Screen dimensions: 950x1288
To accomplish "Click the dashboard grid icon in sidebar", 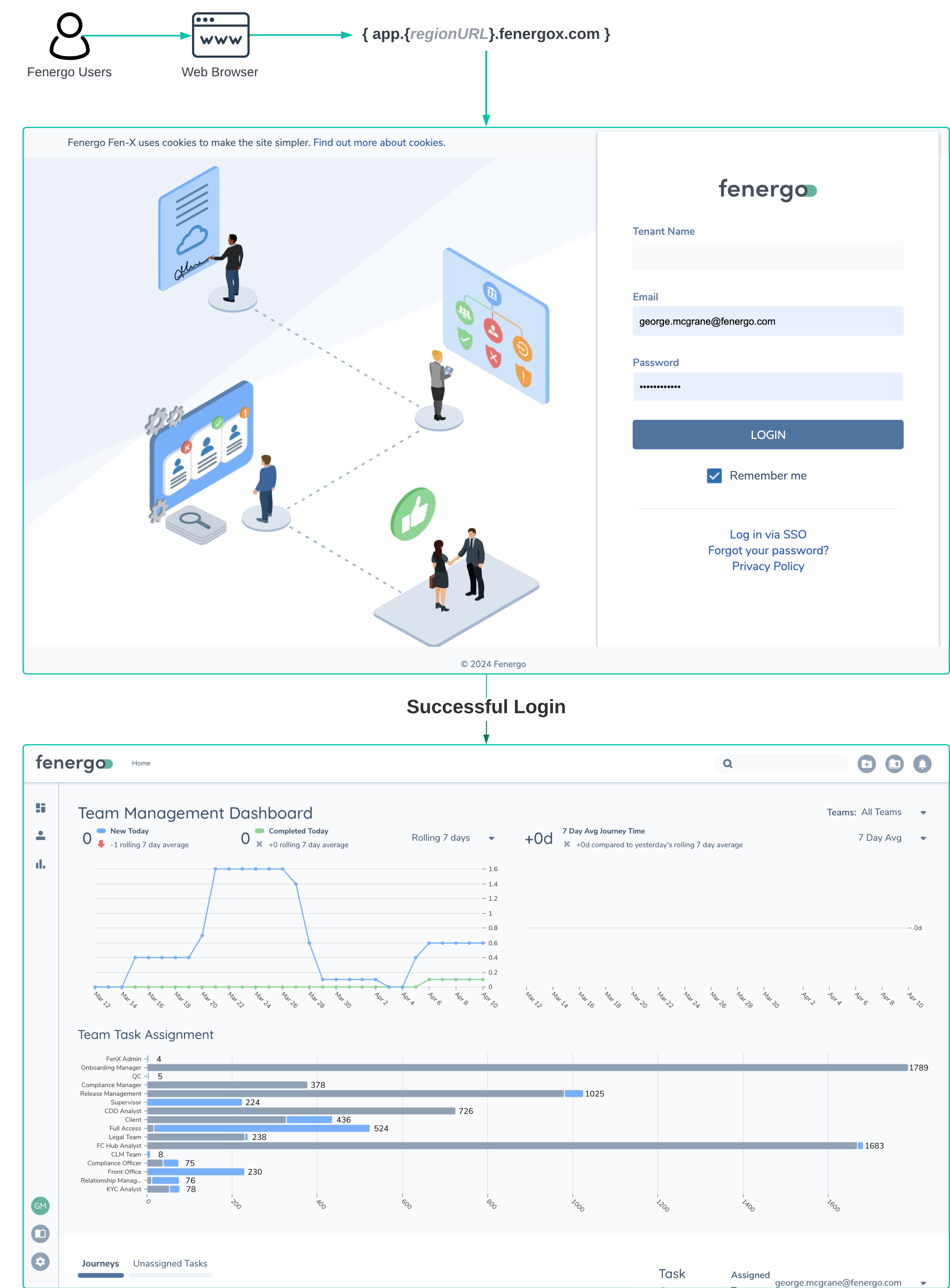I will 40,808.
